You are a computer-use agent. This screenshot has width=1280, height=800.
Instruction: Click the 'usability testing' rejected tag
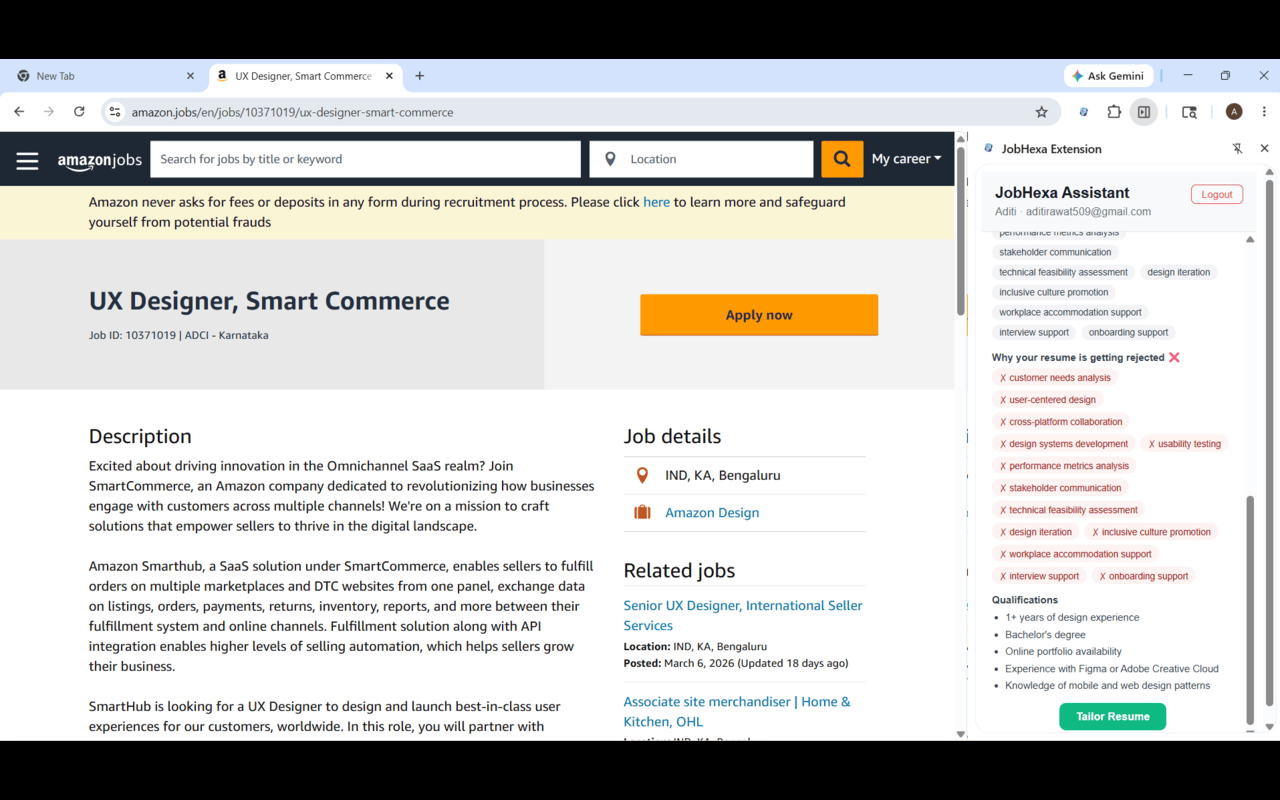(1184, 444)
